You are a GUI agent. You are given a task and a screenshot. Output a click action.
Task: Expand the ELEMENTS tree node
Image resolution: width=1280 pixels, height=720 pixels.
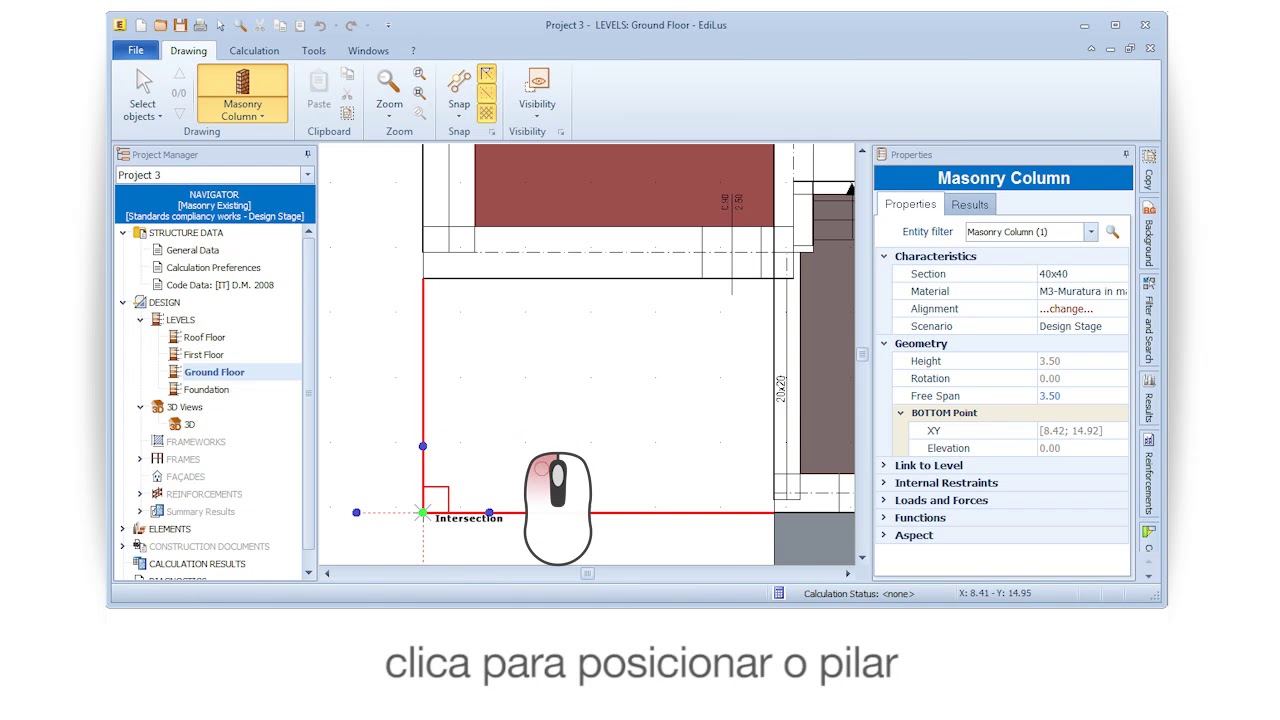click(123, 529)
